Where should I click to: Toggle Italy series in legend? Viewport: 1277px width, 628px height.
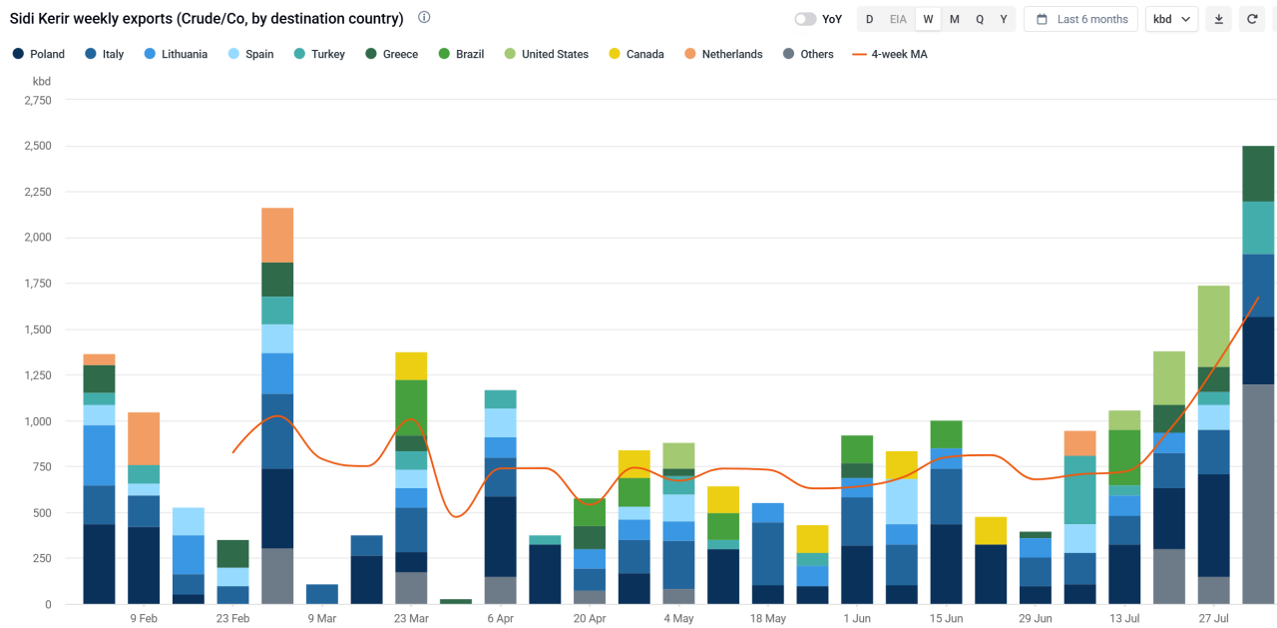click(x=105, y=54)
